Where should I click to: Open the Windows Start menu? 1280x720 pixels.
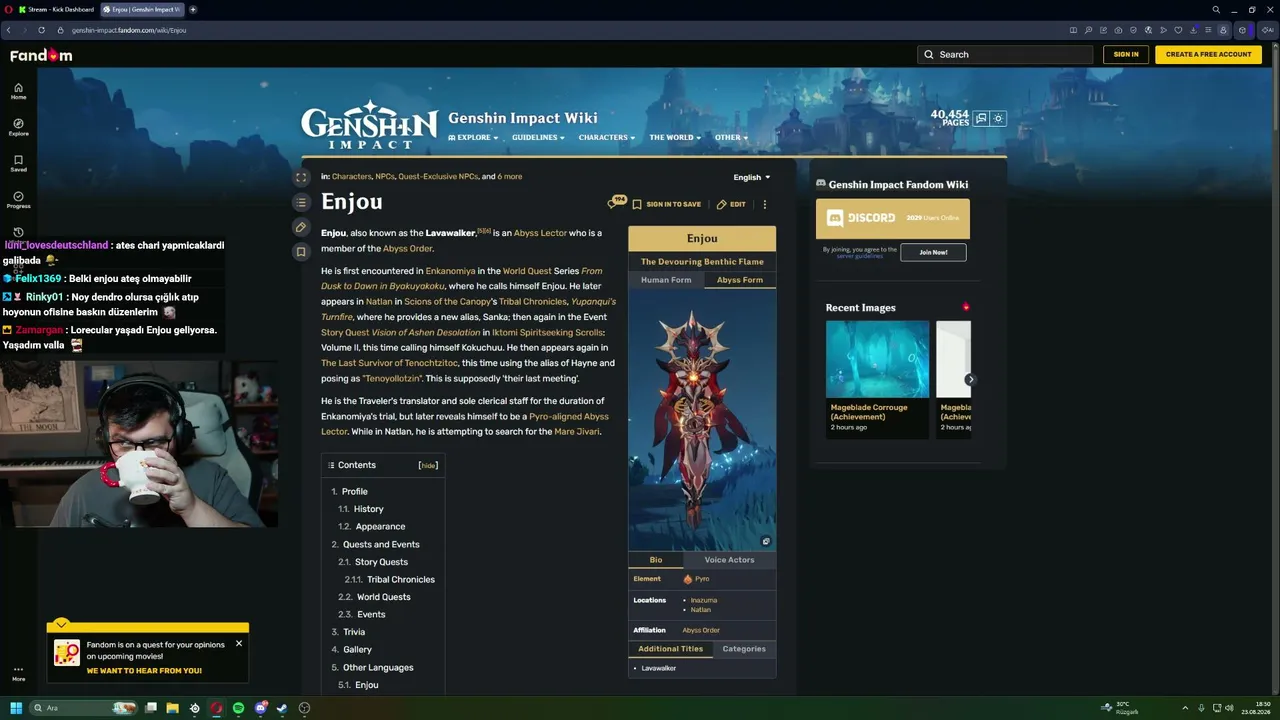click(16, 708)
